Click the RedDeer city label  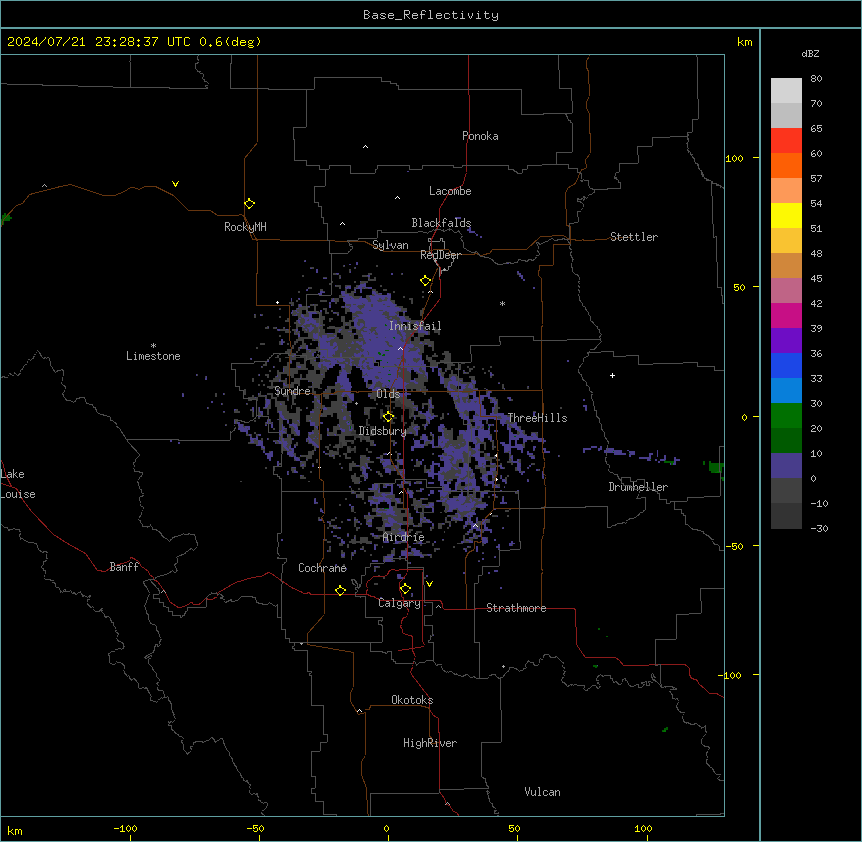click(440, 255)
